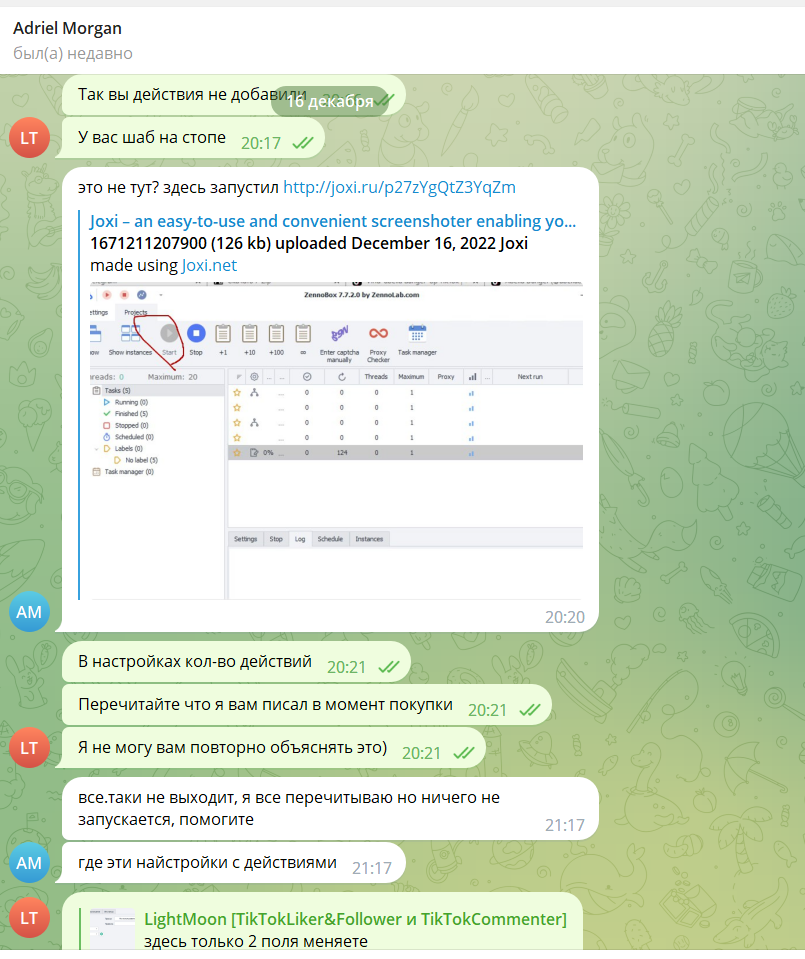The width and height of the screenshot is (805, 959).
Task: Click Show instances icon in ZennoBox screenshot
Action: [x=130, y=333]
